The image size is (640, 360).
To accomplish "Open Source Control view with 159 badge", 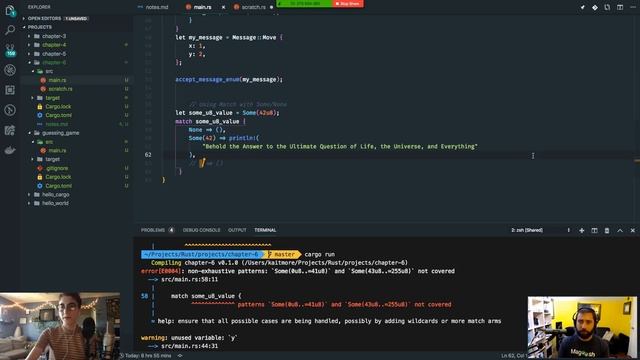I will tap(10, 50).
